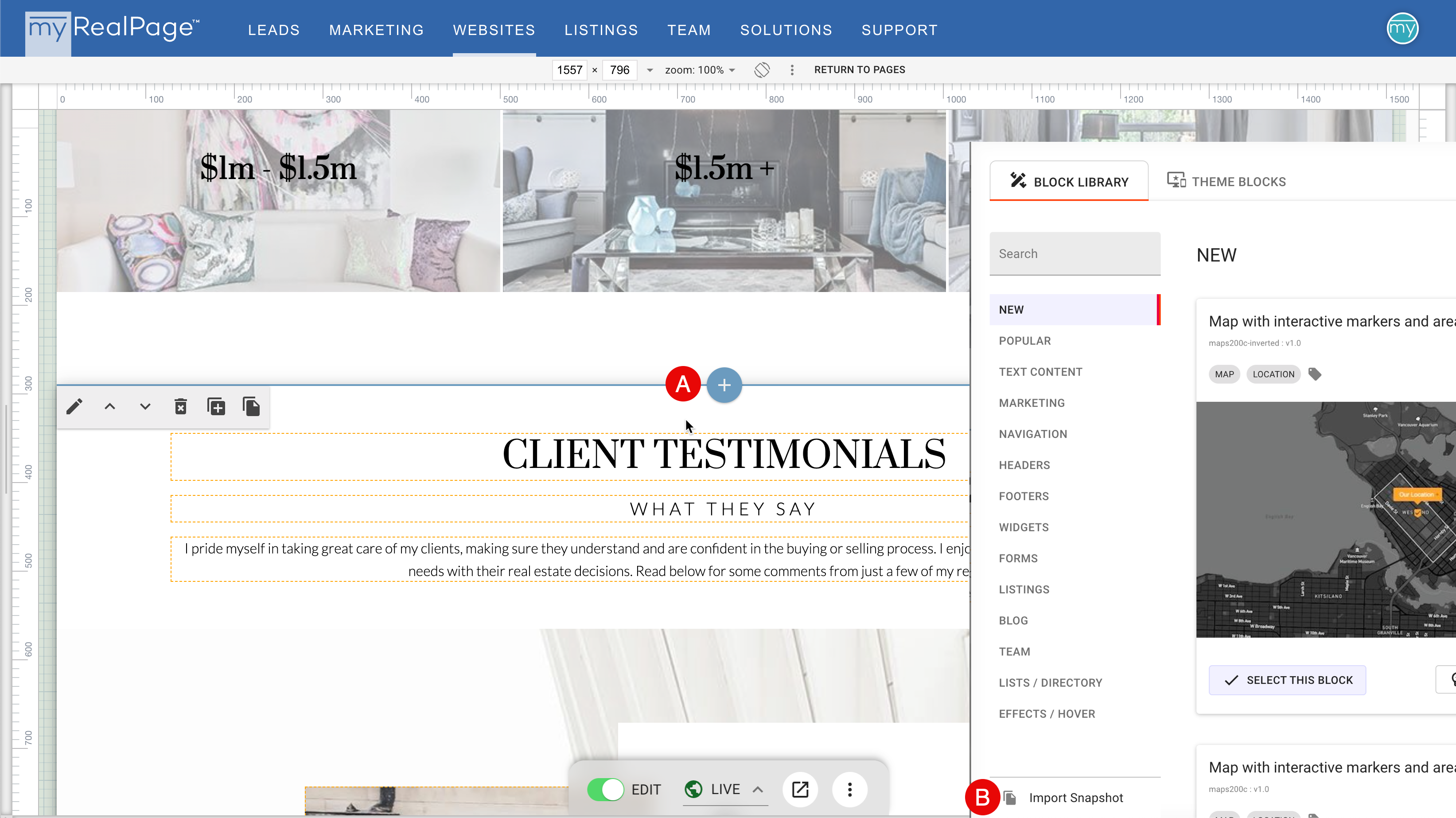Click the map block preview thumbnail
Viewport: 1456px width, 818px height.
(1325, 519)
